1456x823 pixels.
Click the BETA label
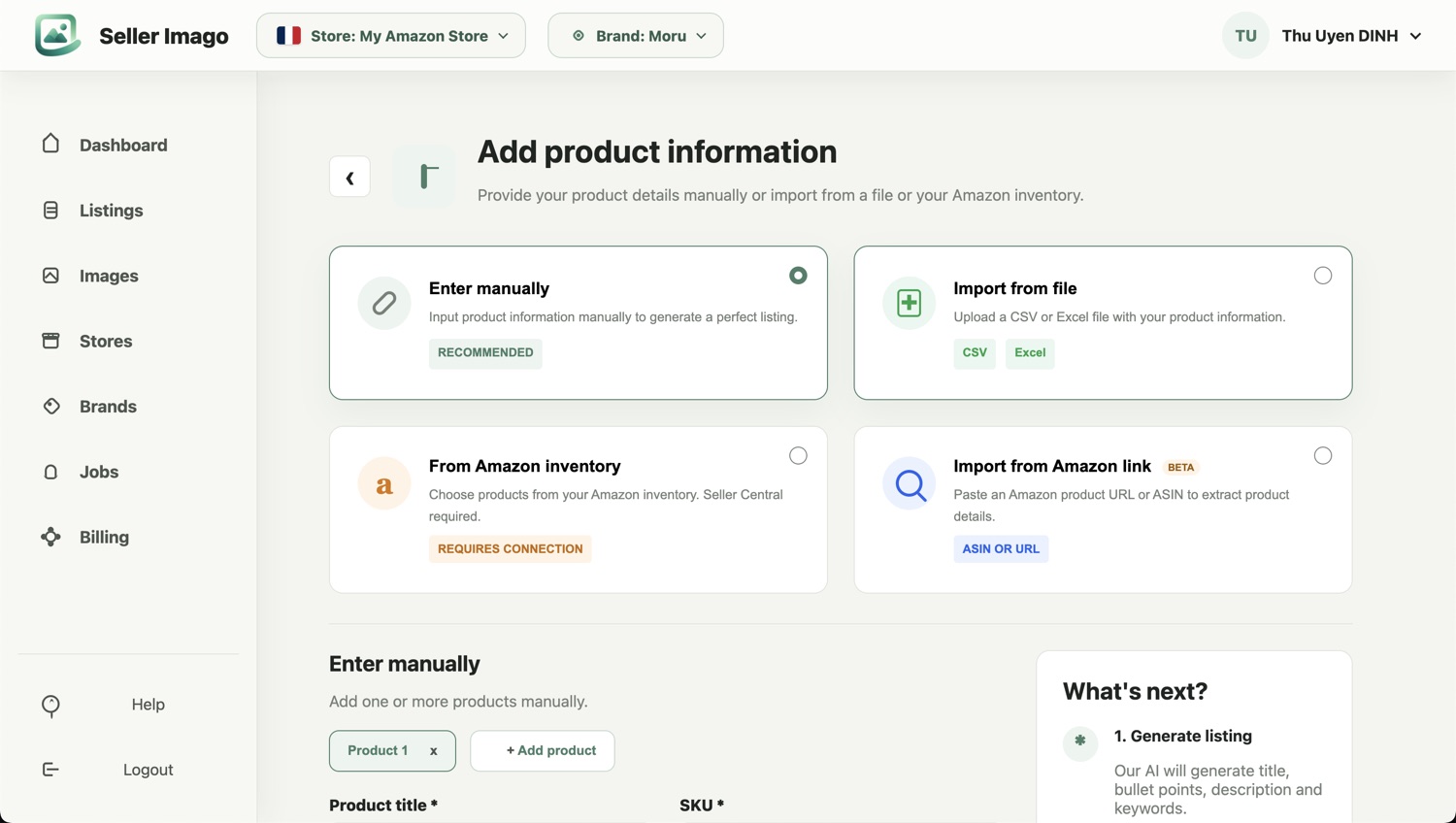coord(1181,467)
